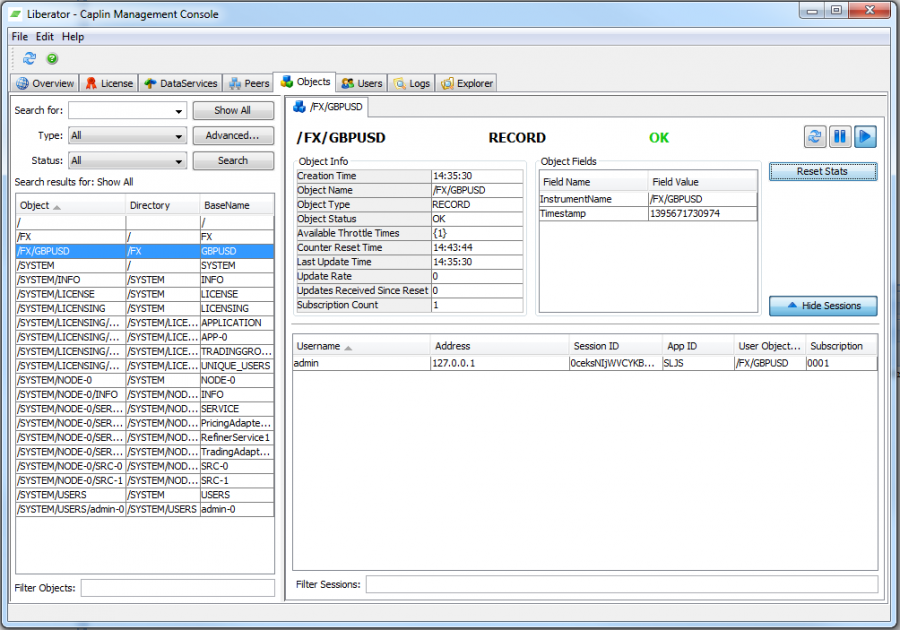Select the row with BaseName APPLICATION
This screenshot has height=630, width=900.
coord(145,322)
